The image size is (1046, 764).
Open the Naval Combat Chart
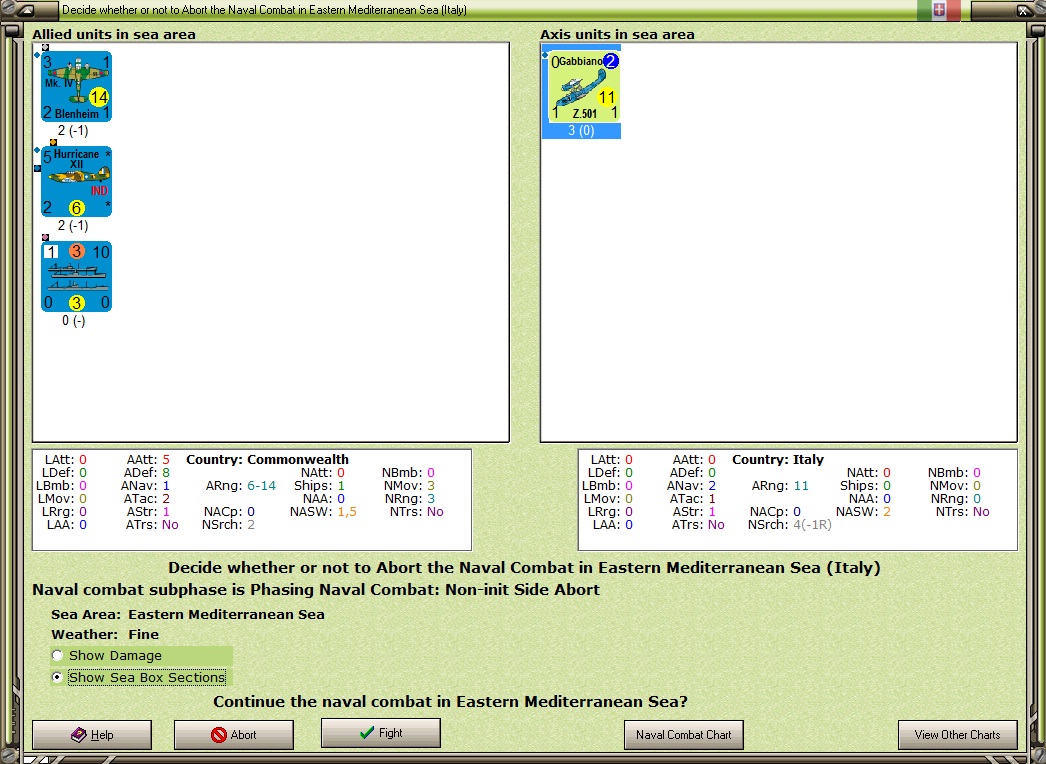(x=684, y=735)
